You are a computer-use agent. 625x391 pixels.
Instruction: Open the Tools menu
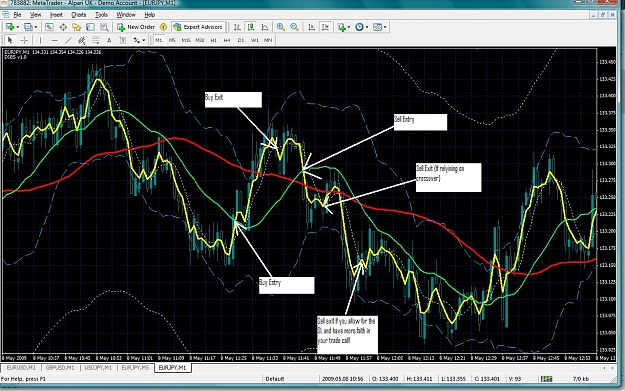point(101,15)
